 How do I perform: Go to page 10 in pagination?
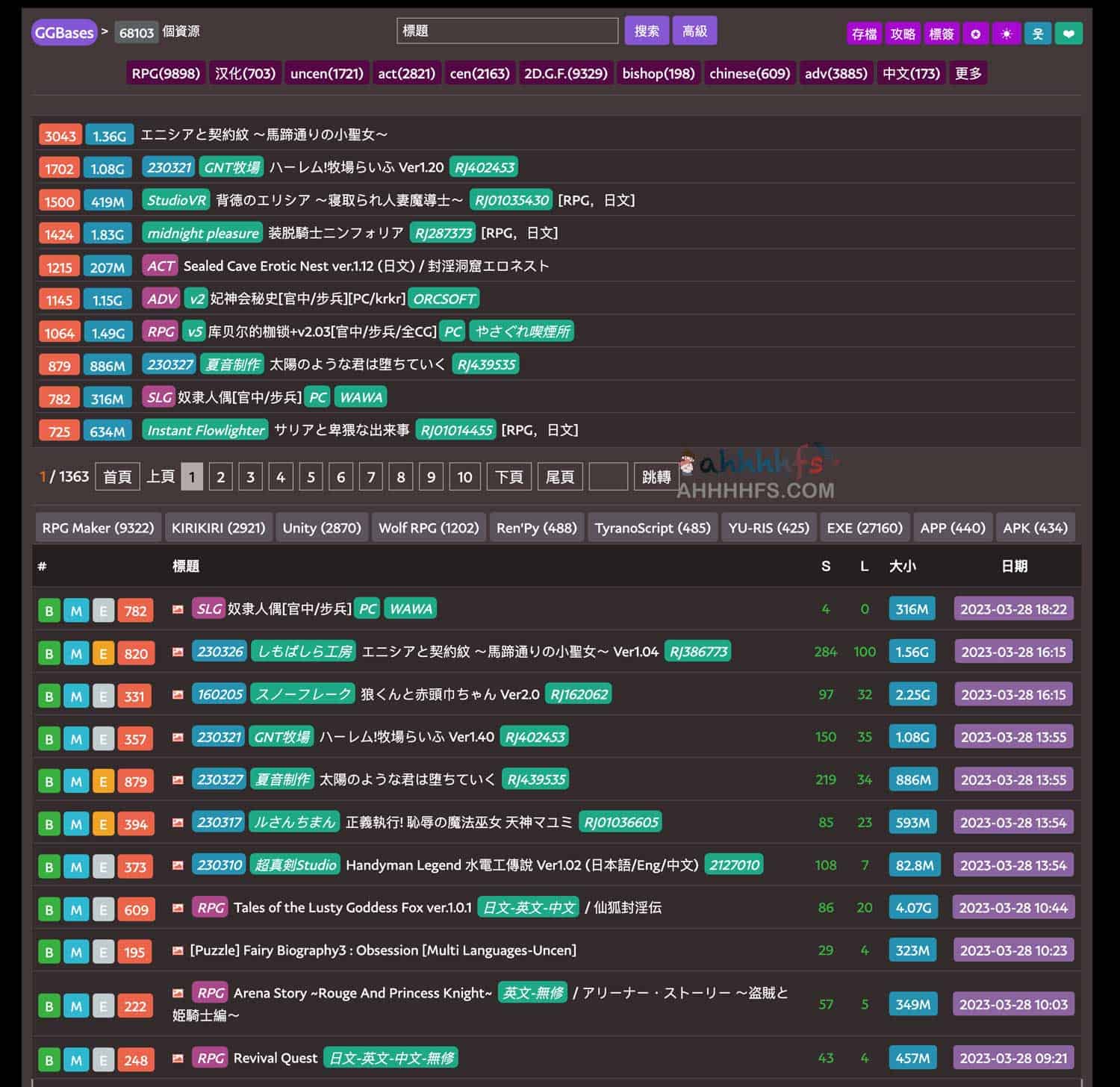coord(464,477)
